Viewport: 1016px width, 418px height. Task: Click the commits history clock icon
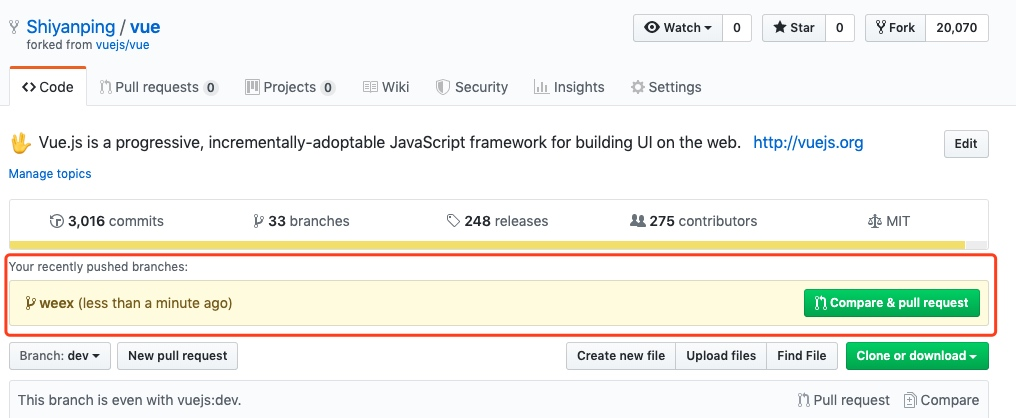(56, 221)
